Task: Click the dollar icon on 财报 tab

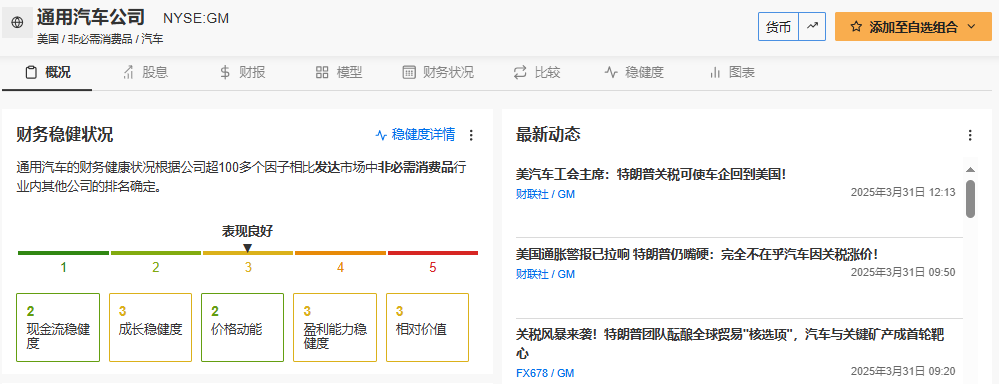Action: click(x=225, y=73)
